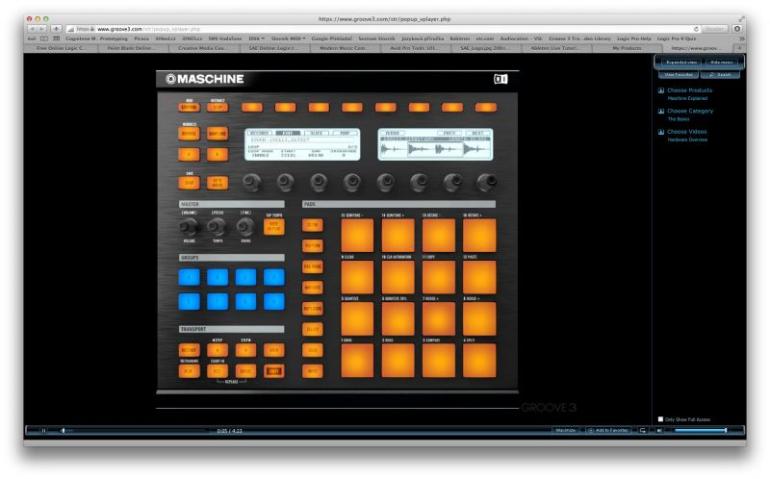Click the plus add-bookmark button in toolbar

(57, 29)
